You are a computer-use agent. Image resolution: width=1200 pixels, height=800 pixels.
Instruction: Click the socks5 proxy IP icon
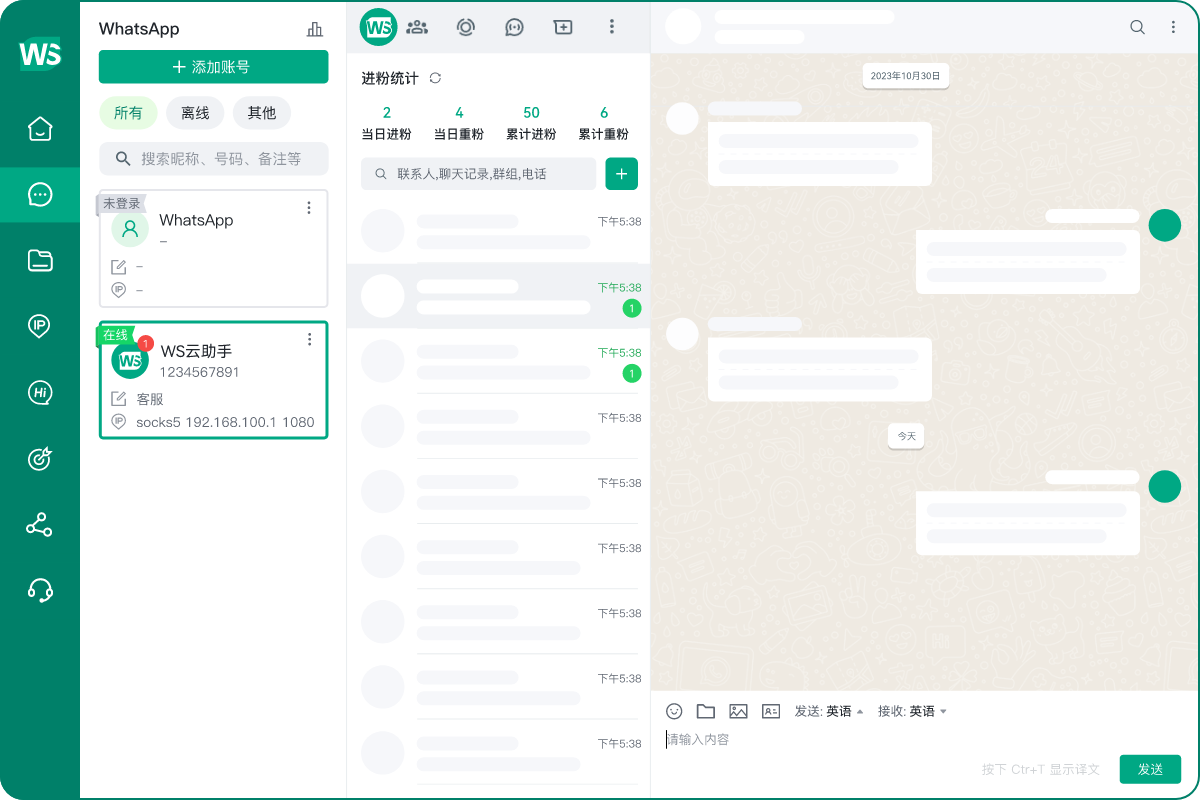tap(119, 422)
